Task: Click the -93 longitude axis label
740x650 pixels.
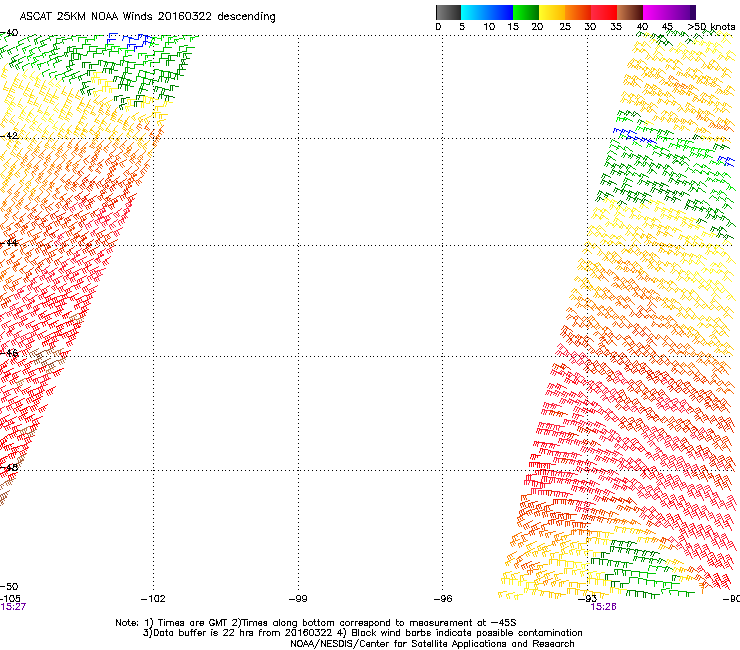Action: coord(588,599)
